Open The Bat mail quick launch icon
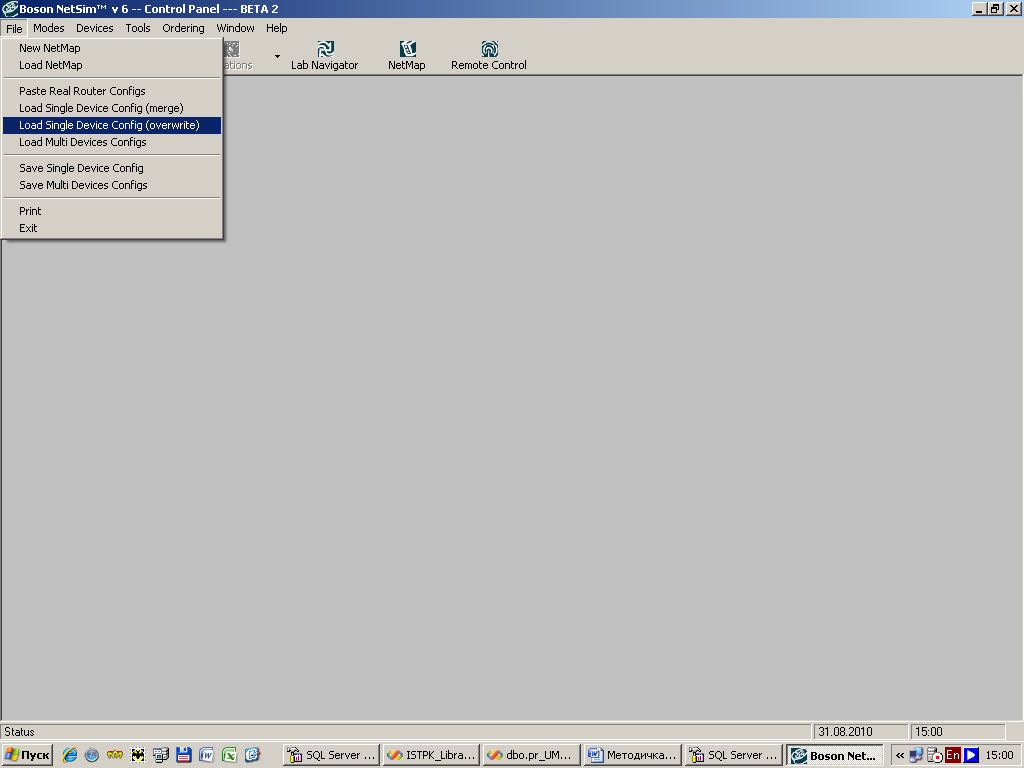Viewport: 1024px width, 768px height. click(x=138, y=755)
